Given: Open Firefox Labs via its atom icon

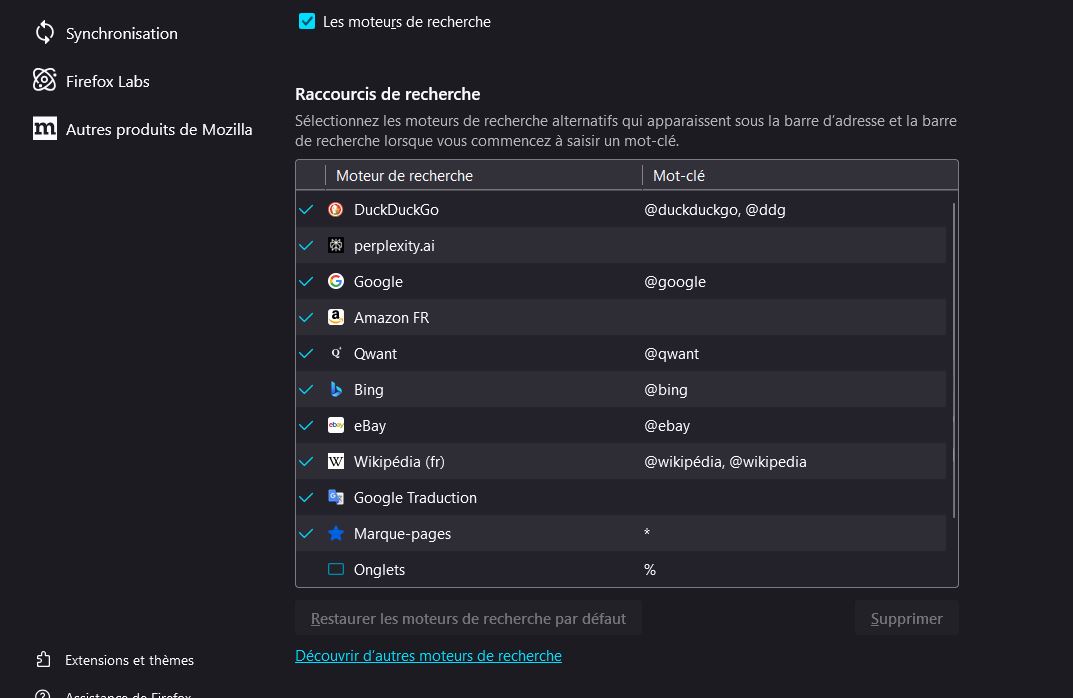Looking at the screenshot, I should [44, 80].
